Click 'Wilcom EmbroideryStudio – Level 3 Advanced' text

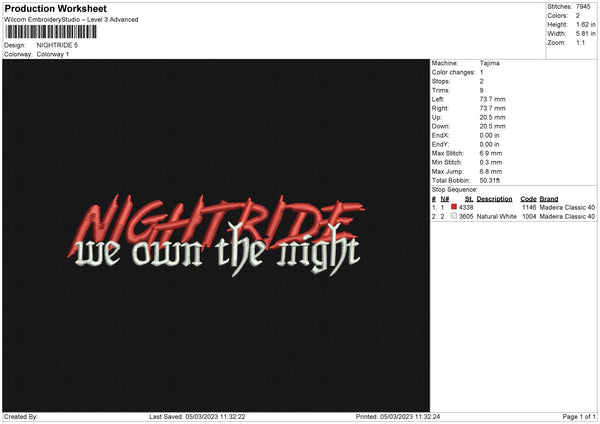click(71, 20)
